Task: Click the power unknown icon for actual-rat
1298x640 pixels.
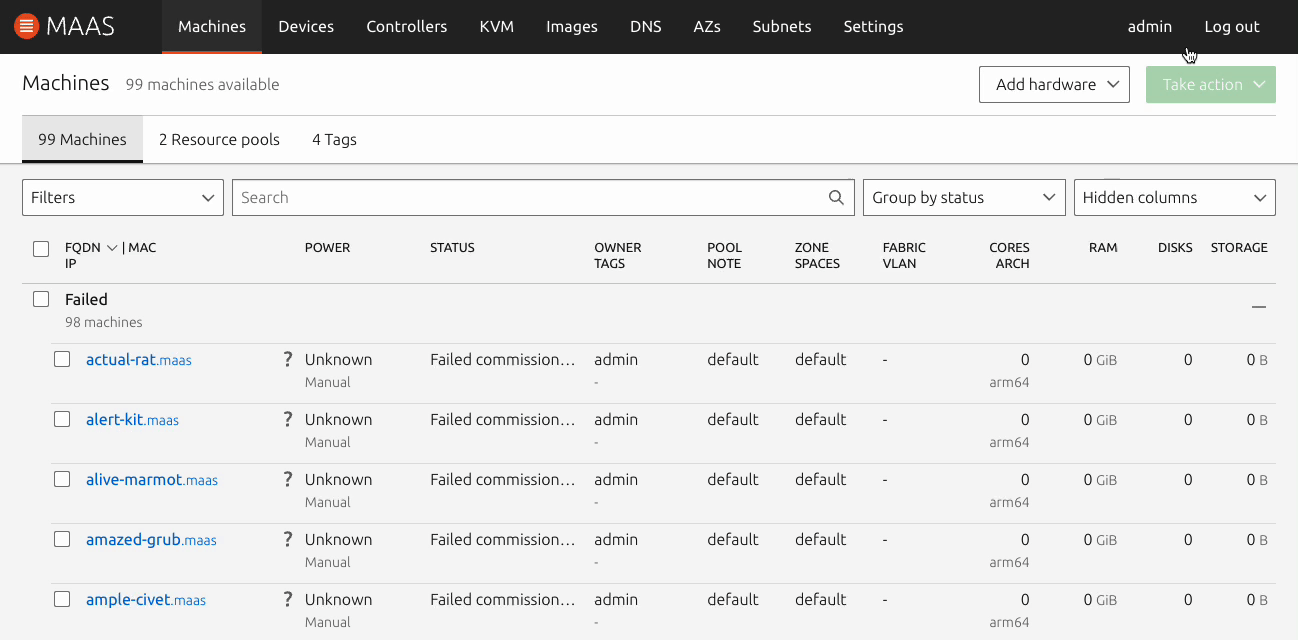Action: tap(288, 359)
